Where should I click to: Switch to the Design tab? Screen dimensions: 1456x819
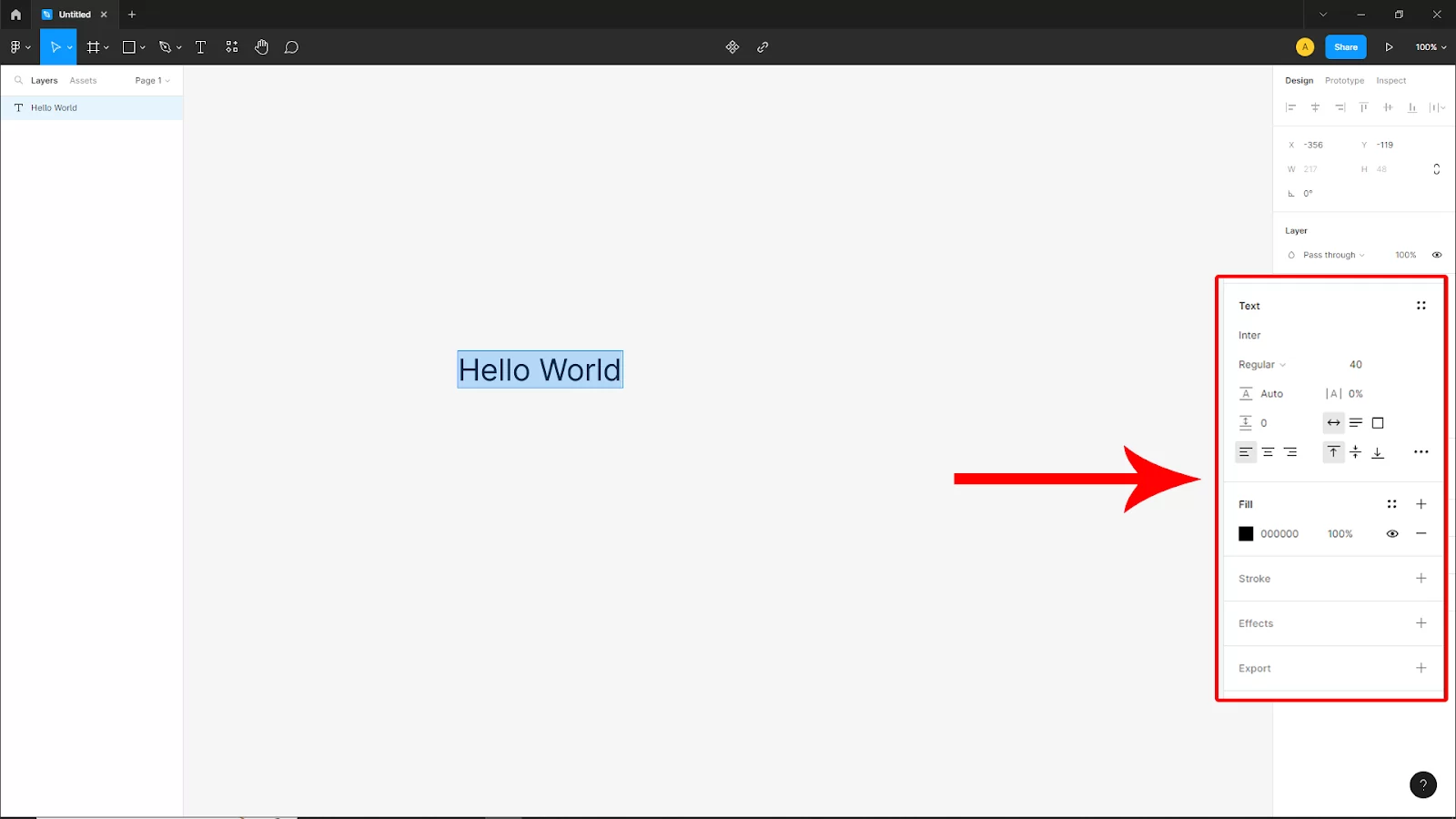click(x=1299, y=80)
